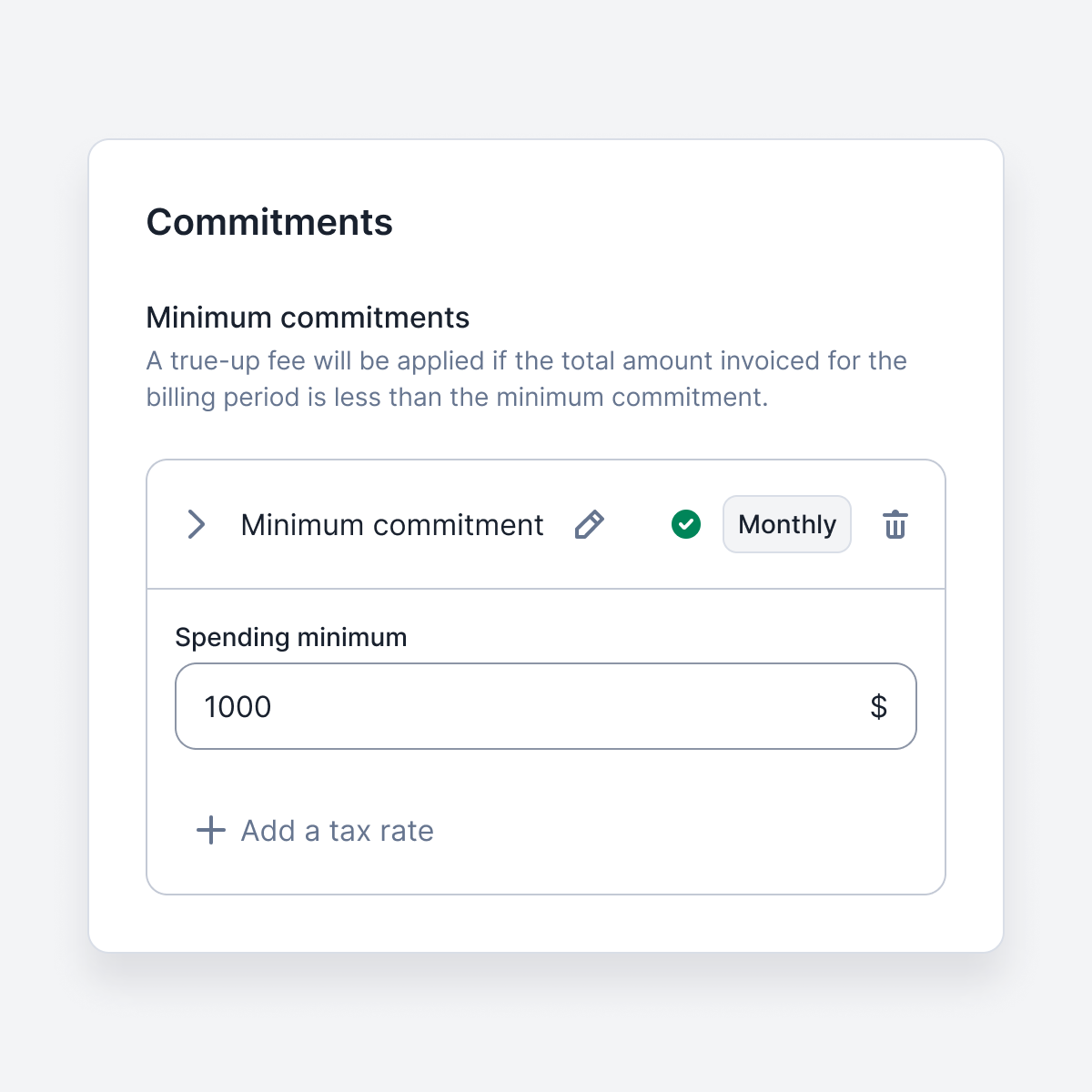
Task: Click the description line ending with minimum commitment
Action: click(458, 397)
